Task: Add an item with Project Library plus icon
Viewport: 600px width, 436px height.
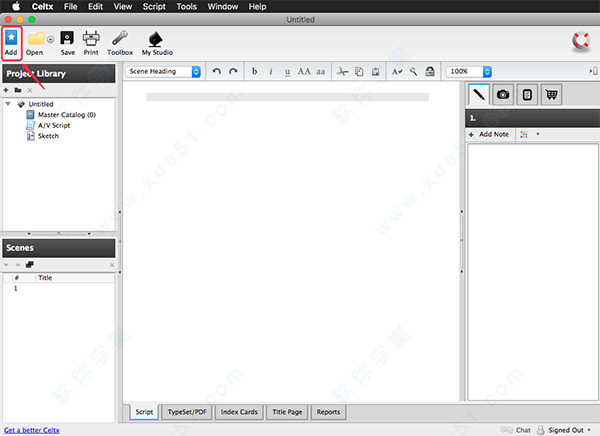Action: [x=6, y=90]
